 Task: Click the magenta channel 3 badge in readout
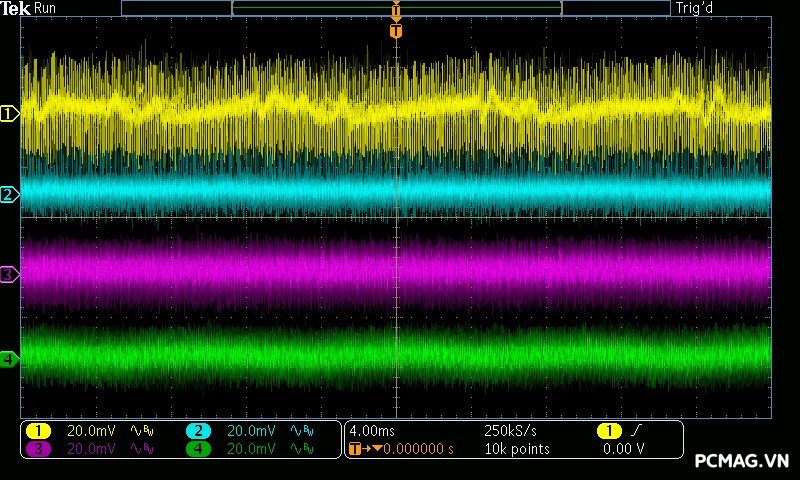38,449
